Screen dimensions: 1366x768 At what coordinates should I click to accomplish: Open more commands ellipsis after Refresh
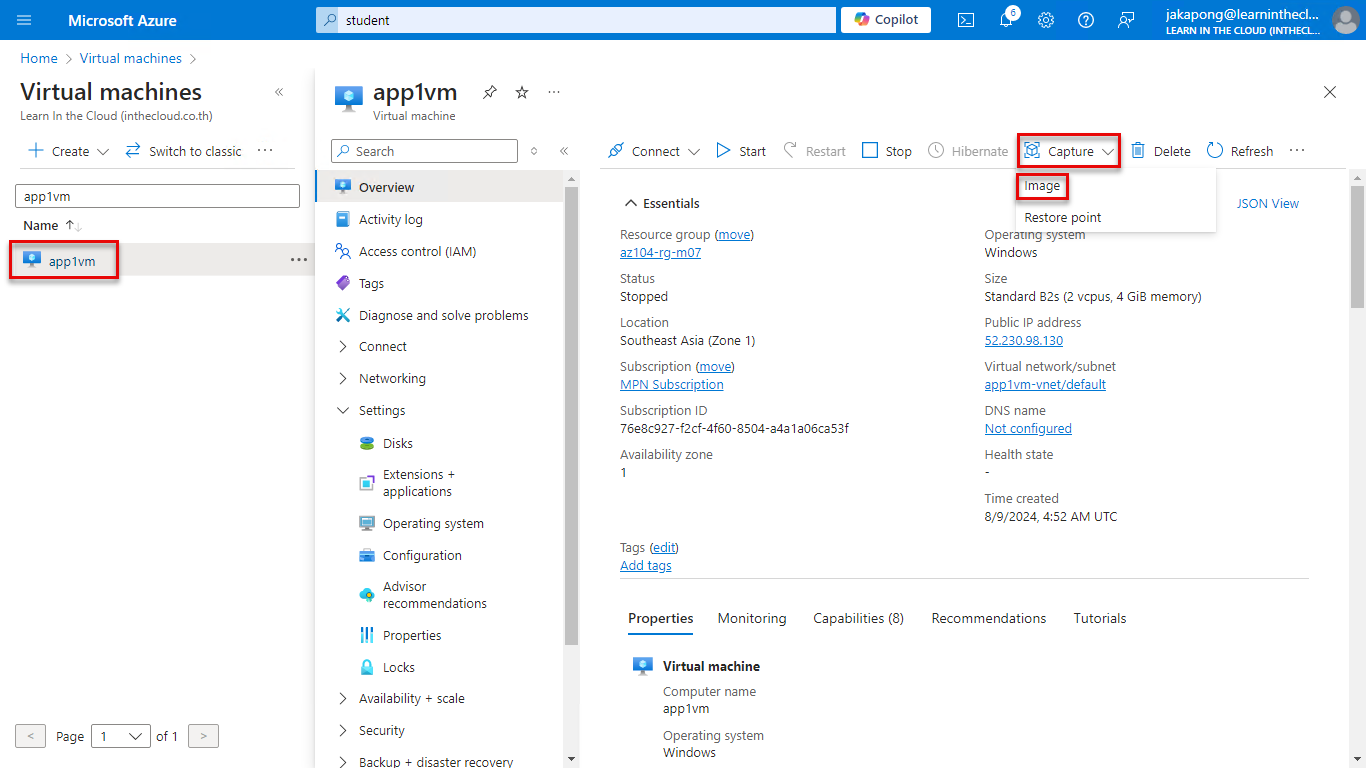point(1297,151)
